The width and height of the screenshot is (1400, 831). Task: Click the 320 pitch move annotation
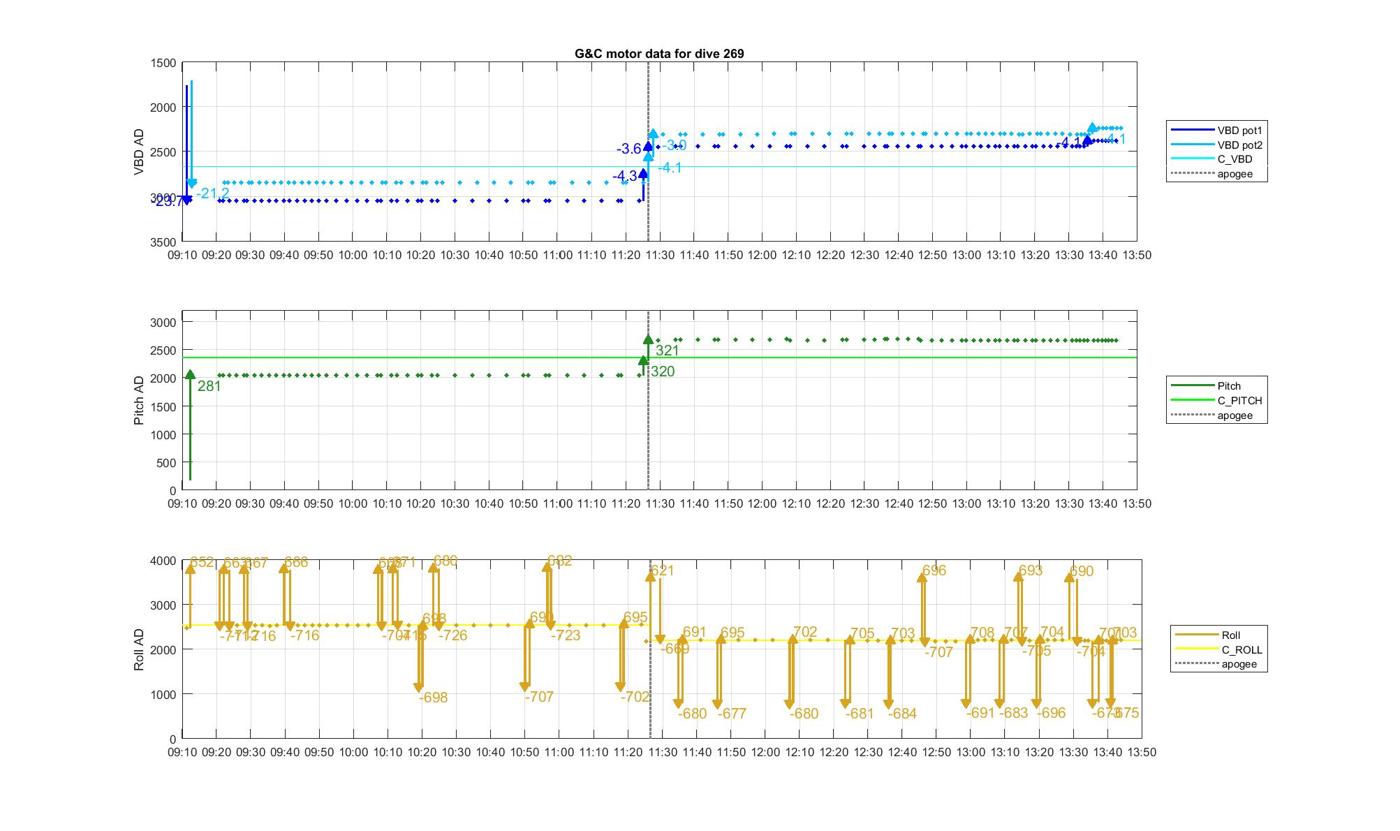pyautogui.click(x=662, y=372)
